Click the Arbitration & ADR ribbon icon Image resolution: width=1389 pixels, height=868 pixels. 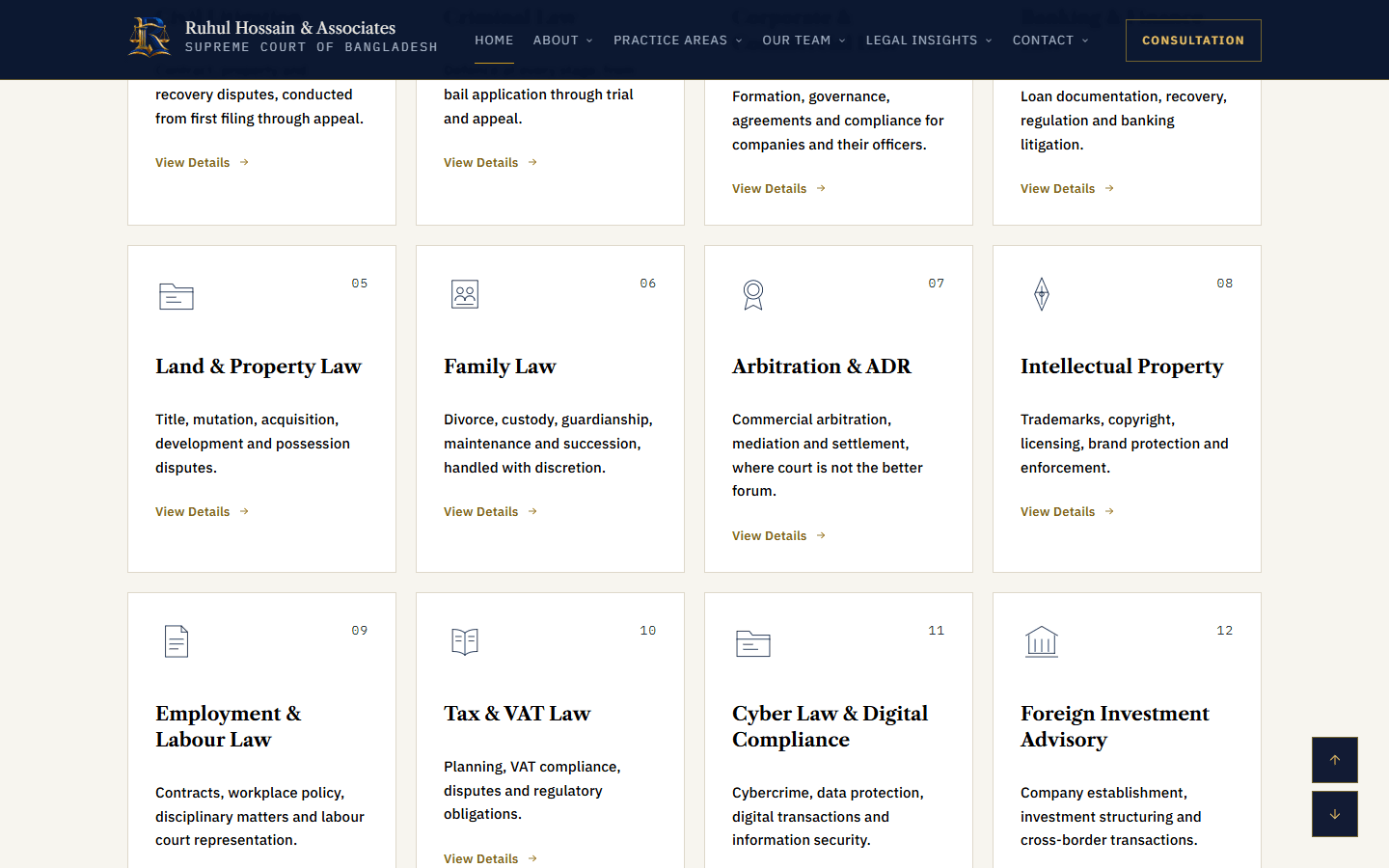tap(753, 295)
